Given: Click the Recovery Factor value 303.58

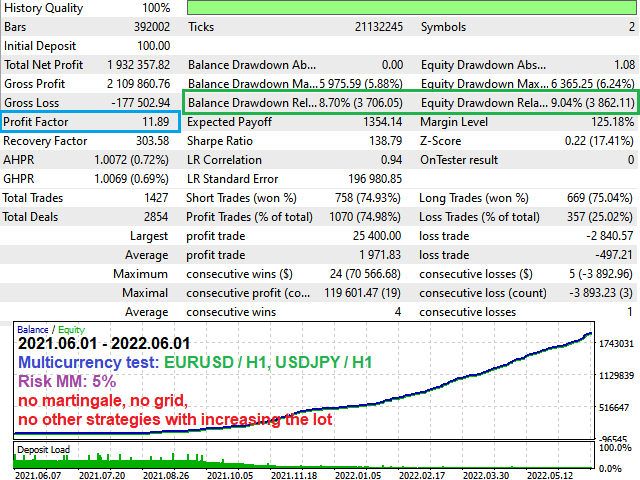Looking at the screenshot, I should tap(152, 141).
